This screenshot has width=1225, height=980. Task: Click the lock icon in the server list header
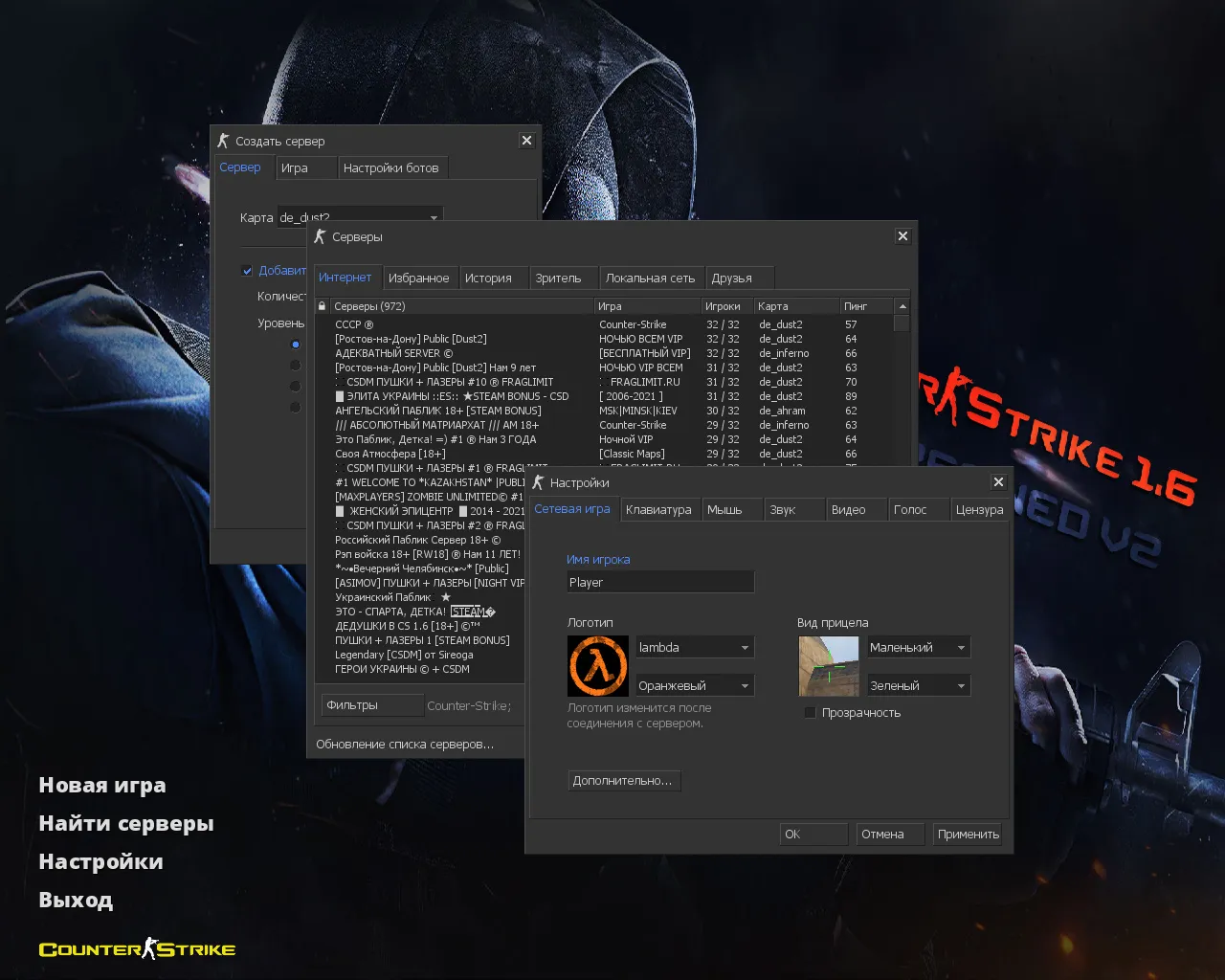323,305
